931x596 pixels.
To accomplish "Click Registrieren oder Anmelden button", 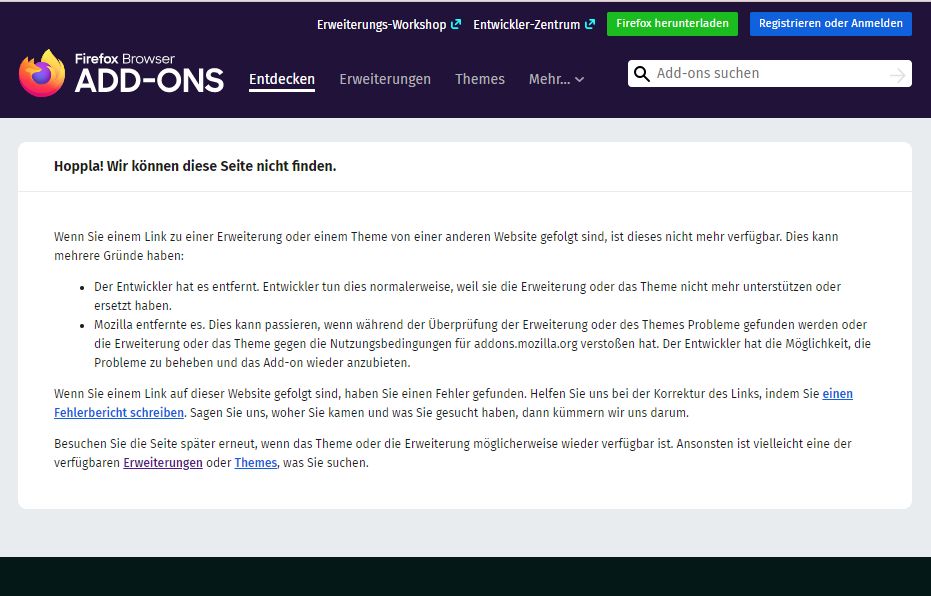I will coord(831,24).
